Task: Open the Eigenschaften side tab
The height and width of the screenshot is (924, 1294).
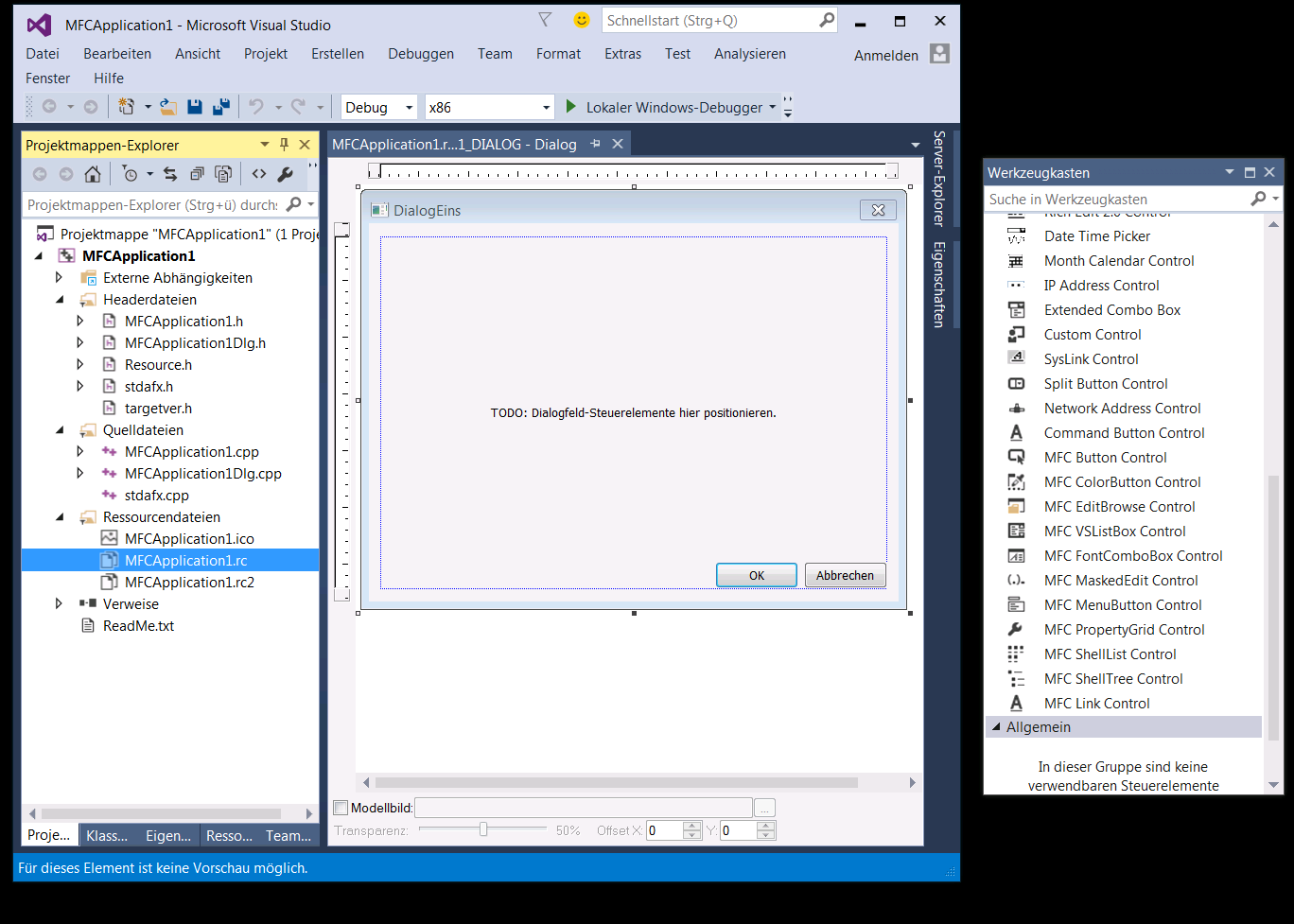Action: pyautogui.click(x=938, y=285)
